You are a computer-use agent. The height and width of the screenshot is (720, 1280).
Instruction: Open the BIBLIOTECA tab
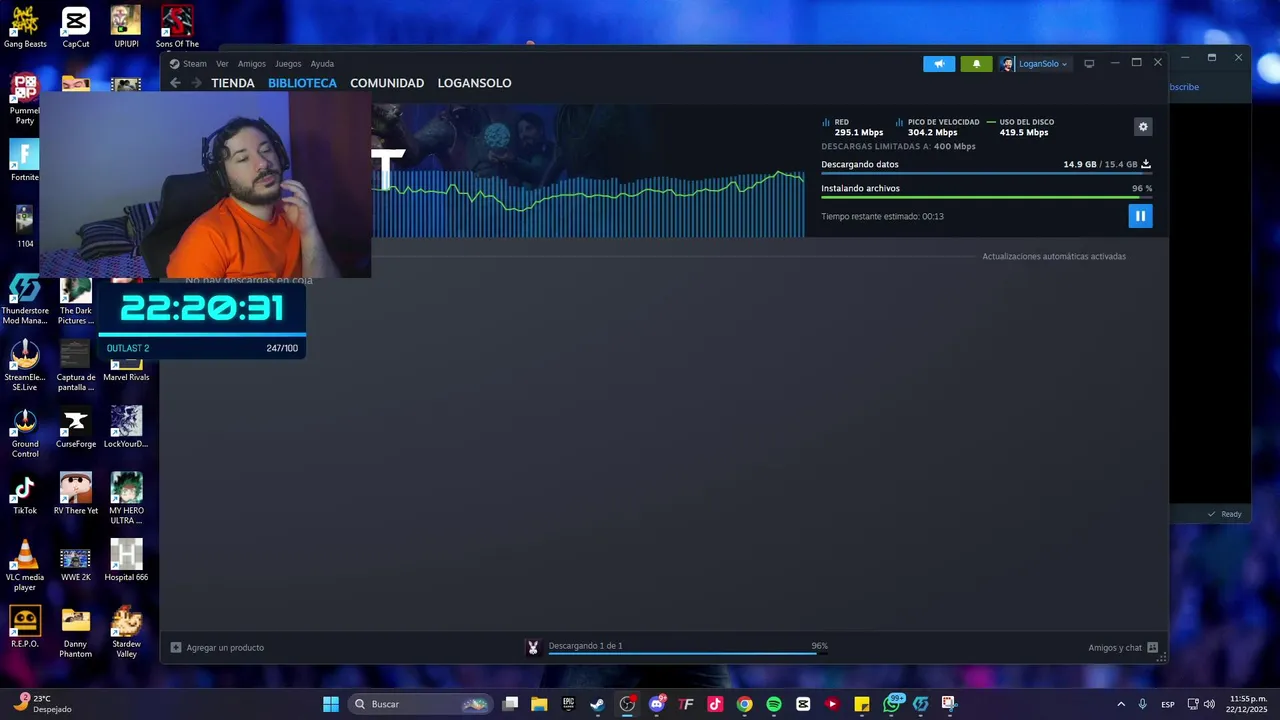[x=302, y=83]
